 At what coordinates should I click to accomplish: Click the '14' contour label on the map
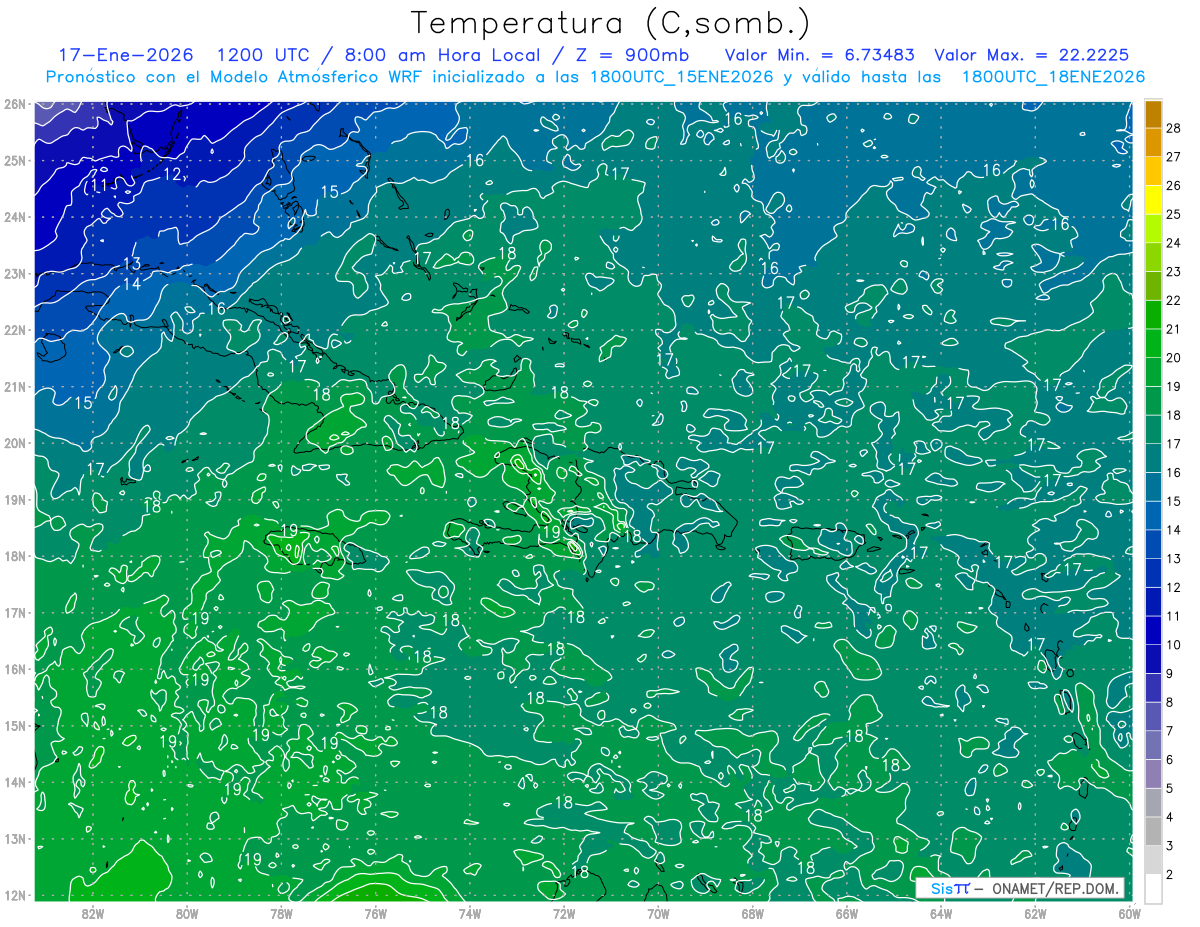point(132,284)
